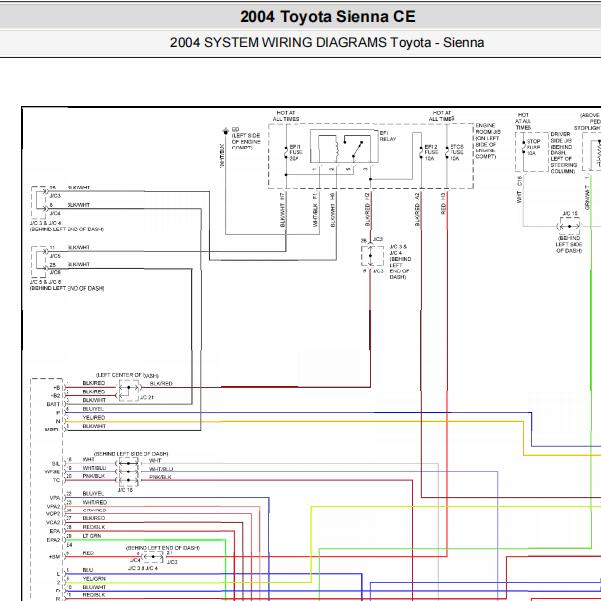Click the J/C 15 junction connector symbol
The image size is (601, 601).
tap(570, 228)
